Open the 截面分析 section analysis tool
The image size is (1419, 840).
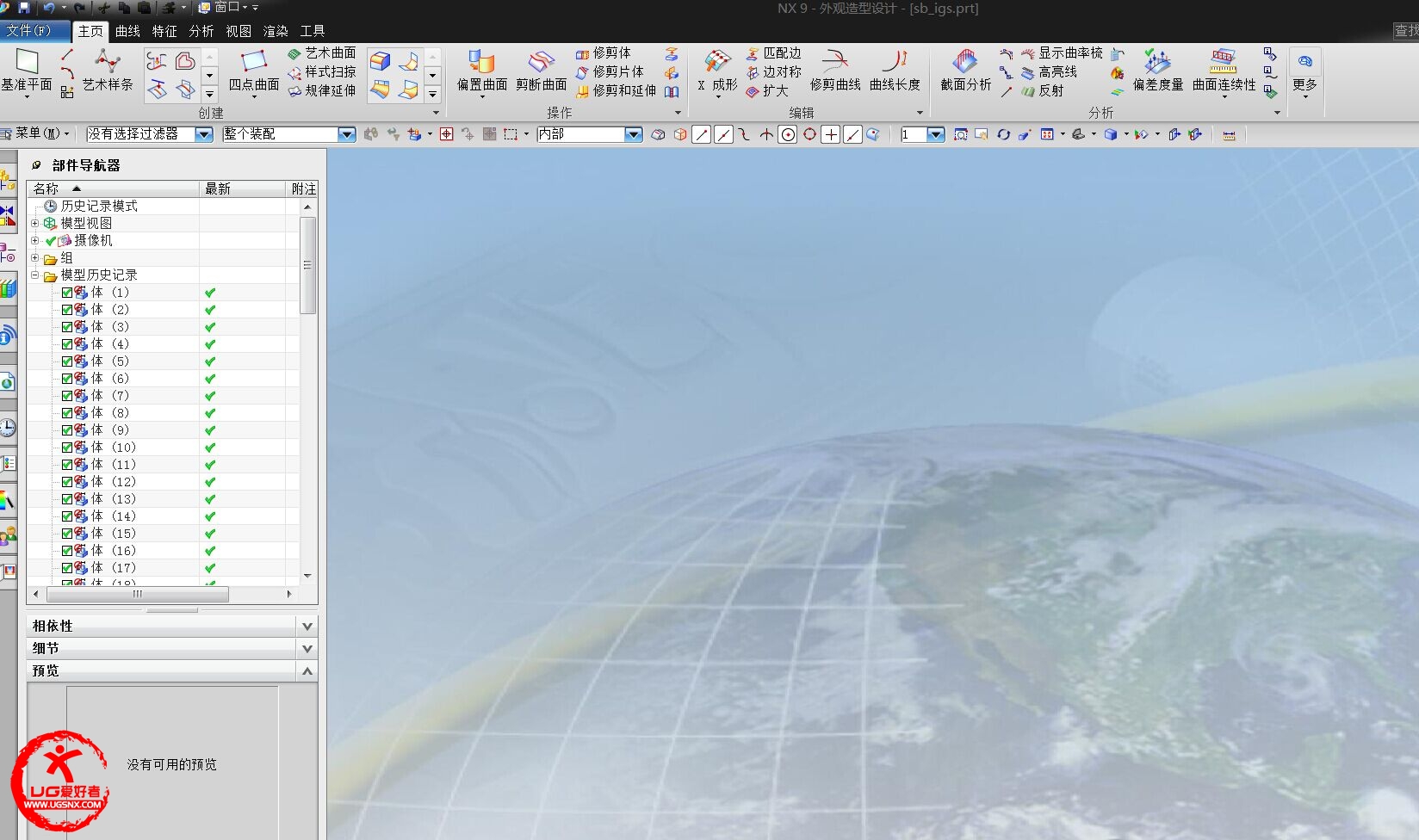(965, 71)
